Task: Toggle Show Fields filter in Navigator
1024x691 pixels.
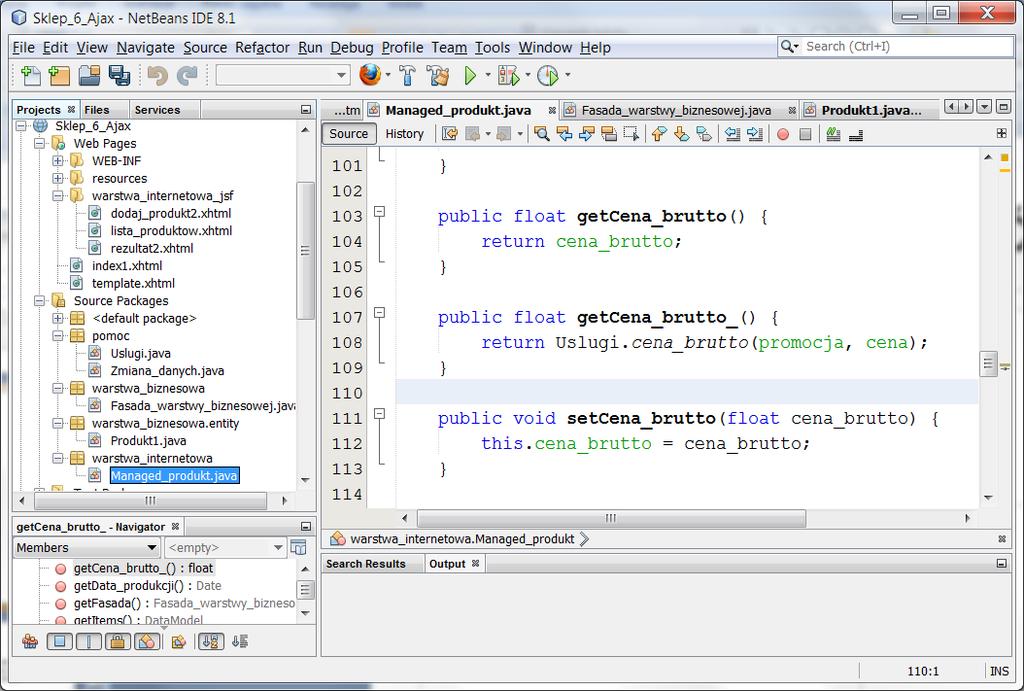Action: pyautogui.click(x=59, y=642)
